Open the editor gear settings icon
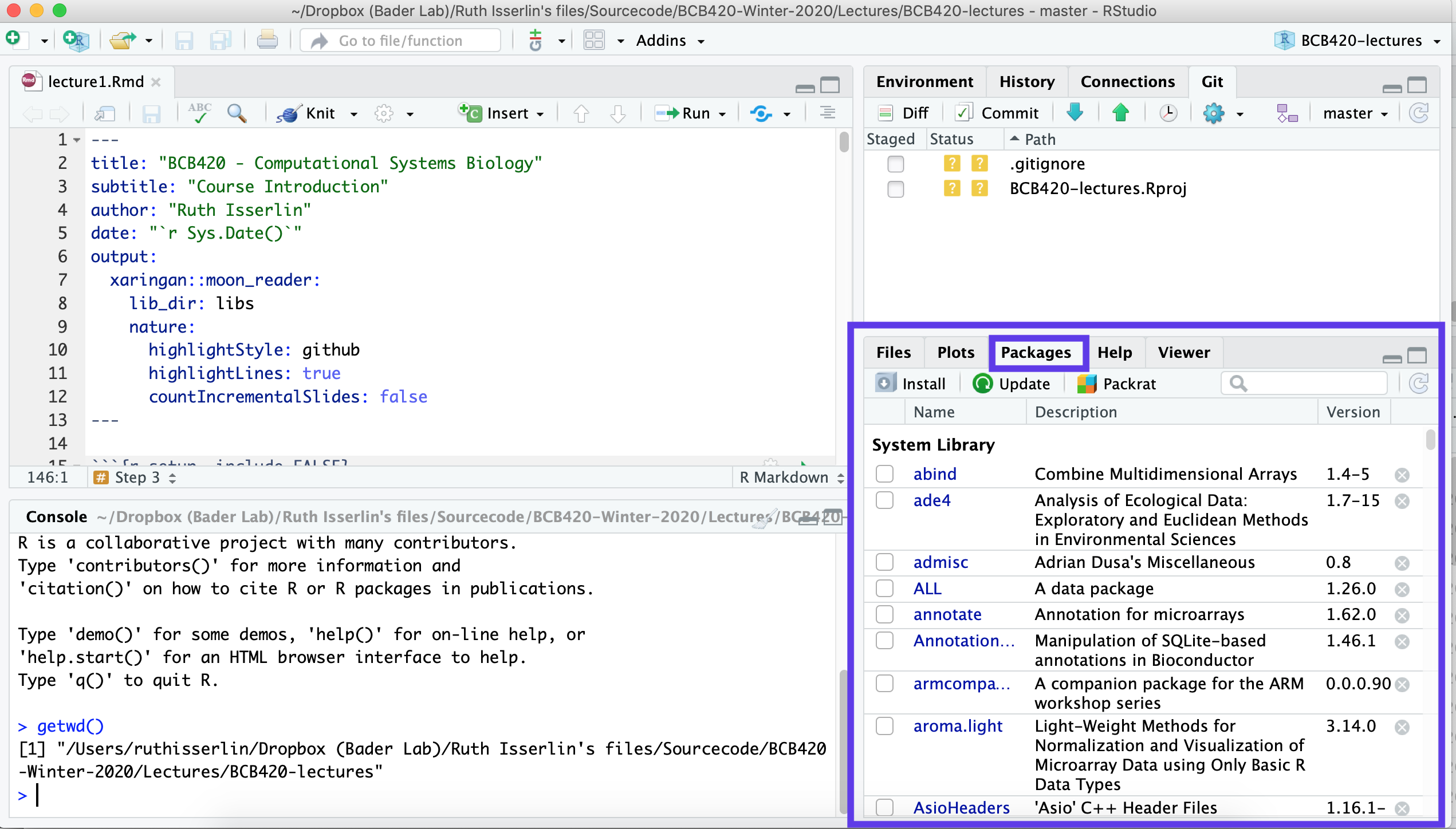This screenshot has height=829, width=1456. pos(384,113)
